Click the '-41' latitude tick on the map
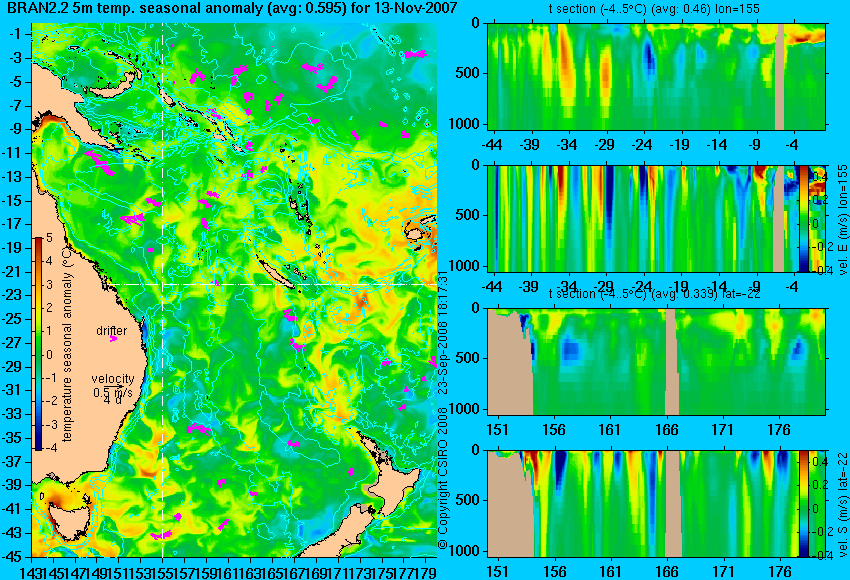The height and width of the screenshot is (580, 850). pos(15,509)
